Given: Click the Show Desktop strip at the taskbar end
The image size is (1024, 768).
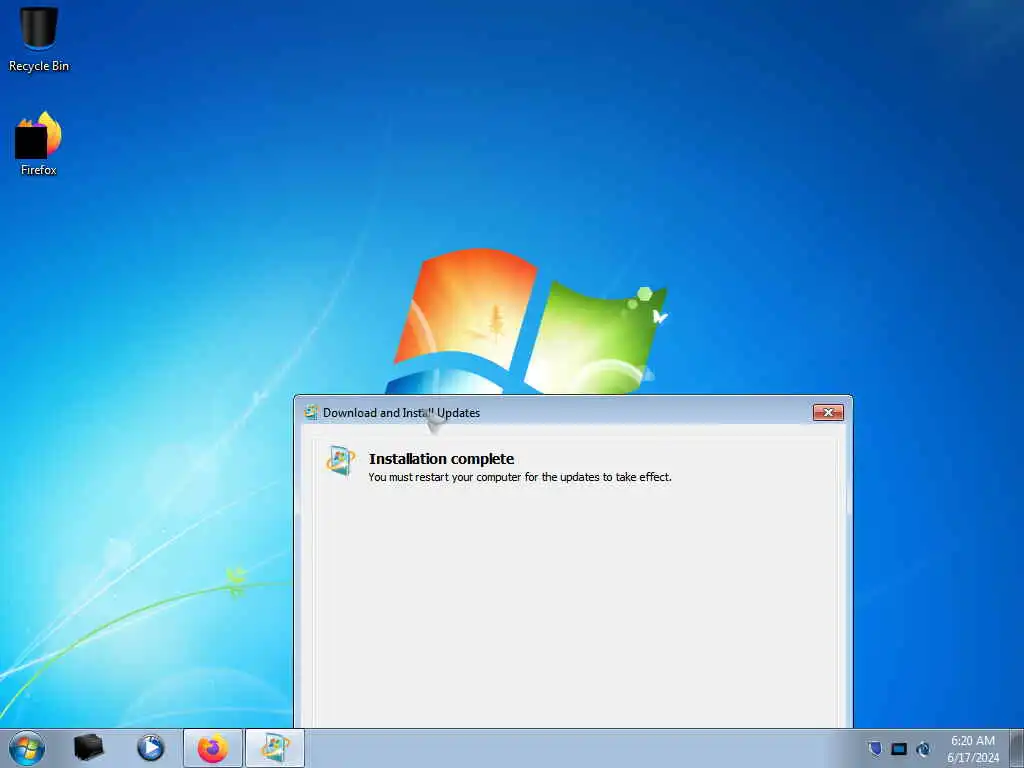Looking at the screenshot, I should pyautogui.click(x=1017, y=748).
